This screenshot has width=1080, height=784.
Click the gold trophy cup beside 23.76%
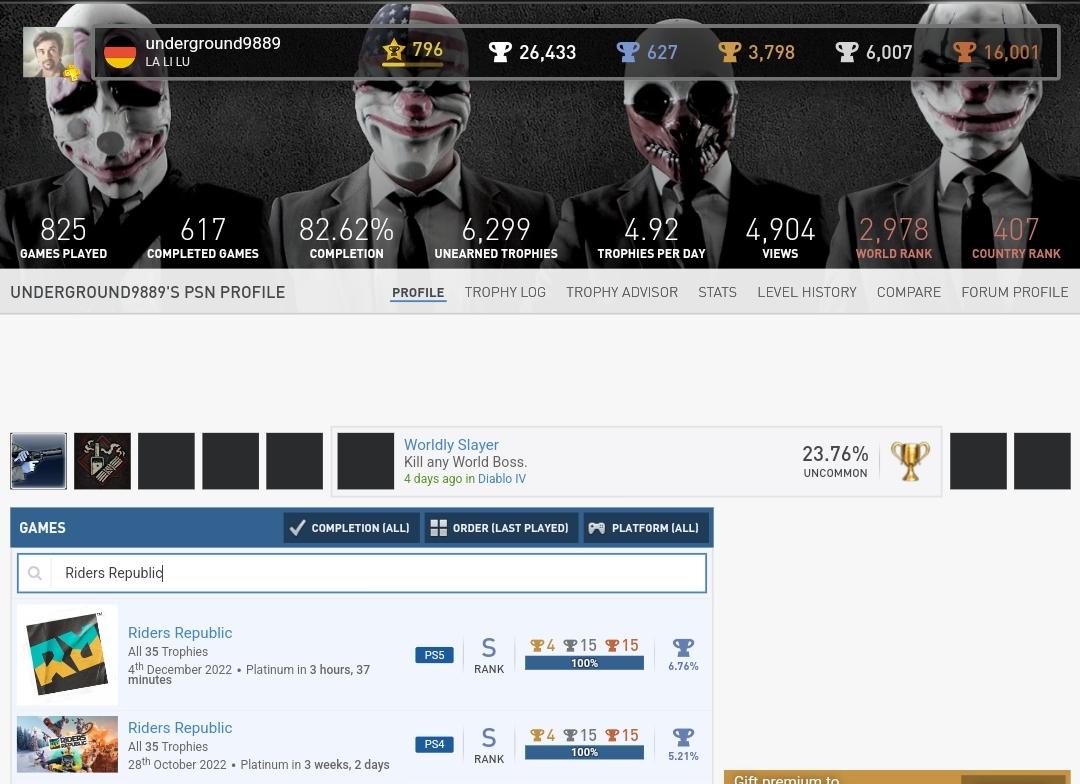(x=910, y=462)
